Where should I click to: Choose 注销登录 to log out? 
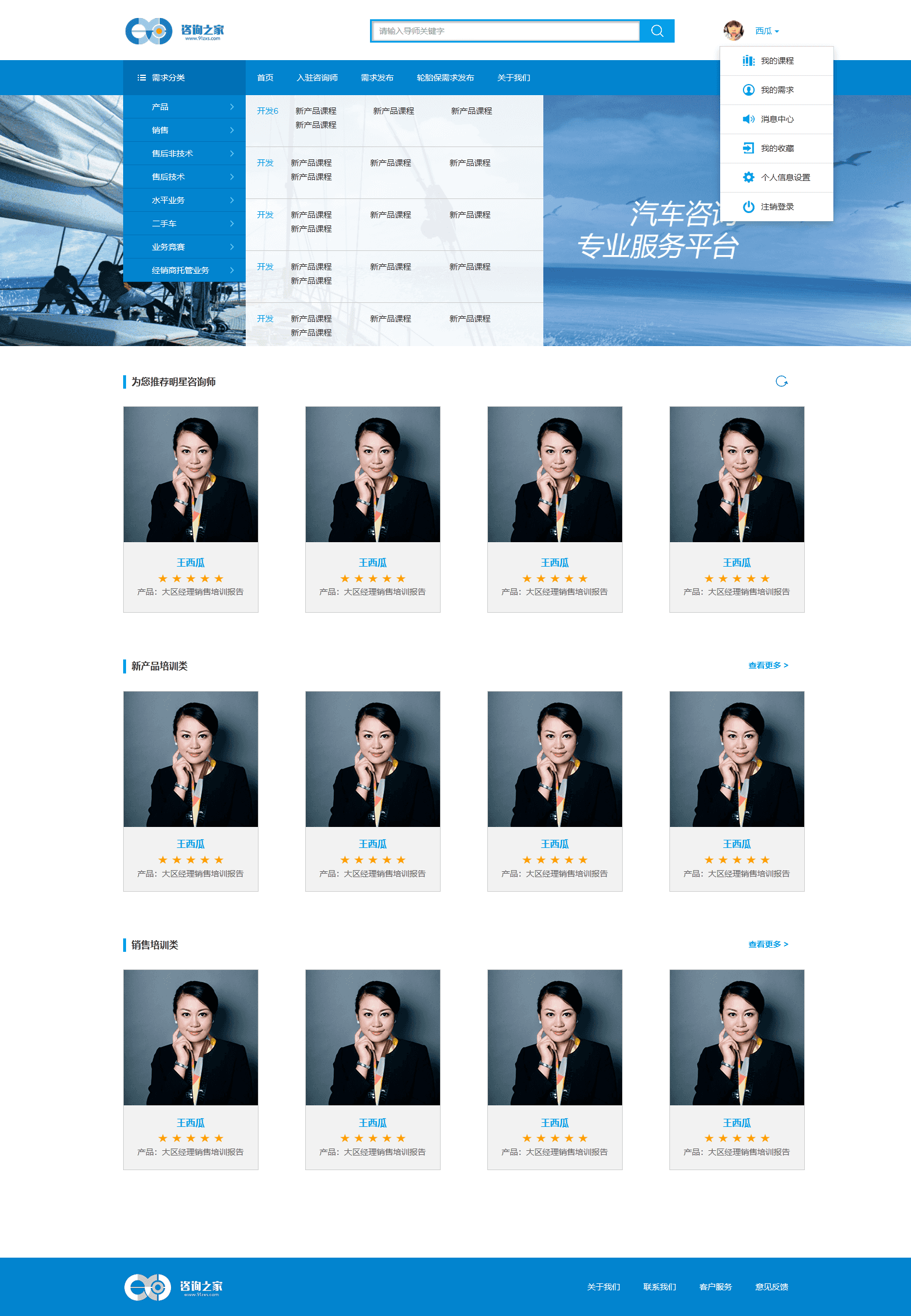[777, 207]
